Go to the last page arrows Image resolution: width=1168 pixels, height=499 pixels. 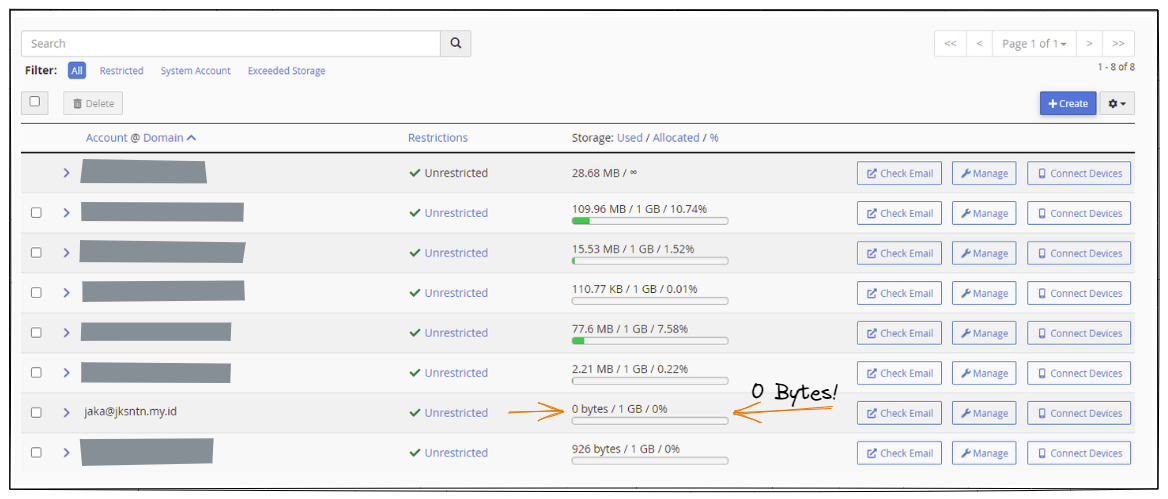coord(1118,44)
